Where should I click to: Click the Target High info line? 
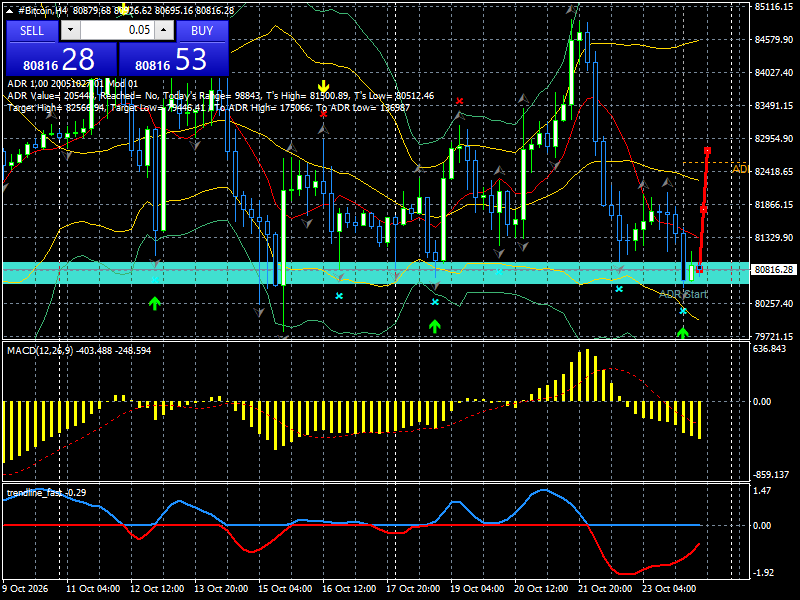[x=209, y=108]
